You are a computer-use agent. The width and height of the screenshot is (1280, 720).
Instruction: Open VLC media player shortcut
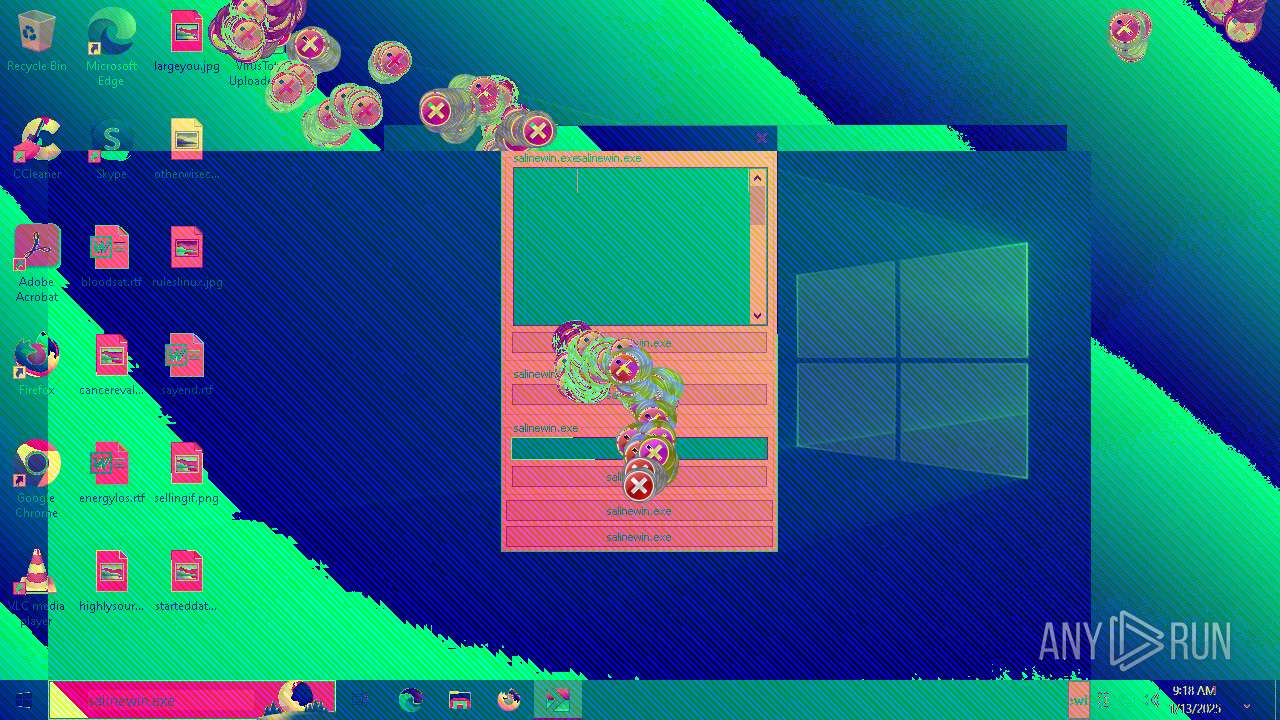click(x=37, y=587)
